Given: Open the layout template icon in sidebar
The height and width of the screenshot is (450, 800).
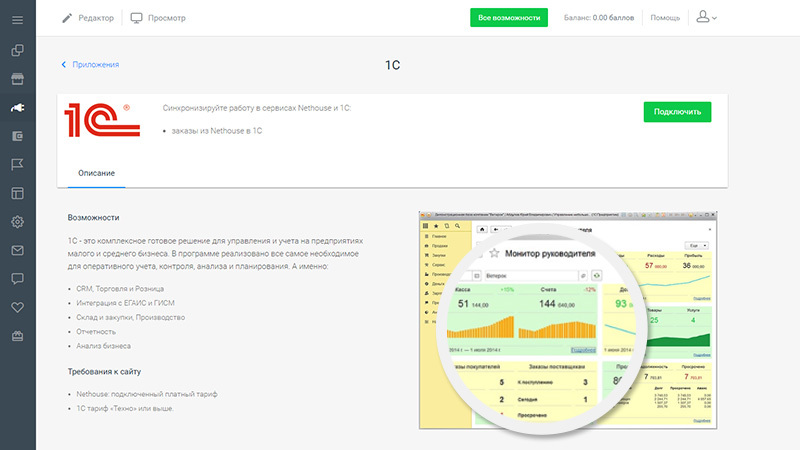Looking at the screenshot, I should pos(17,193).
